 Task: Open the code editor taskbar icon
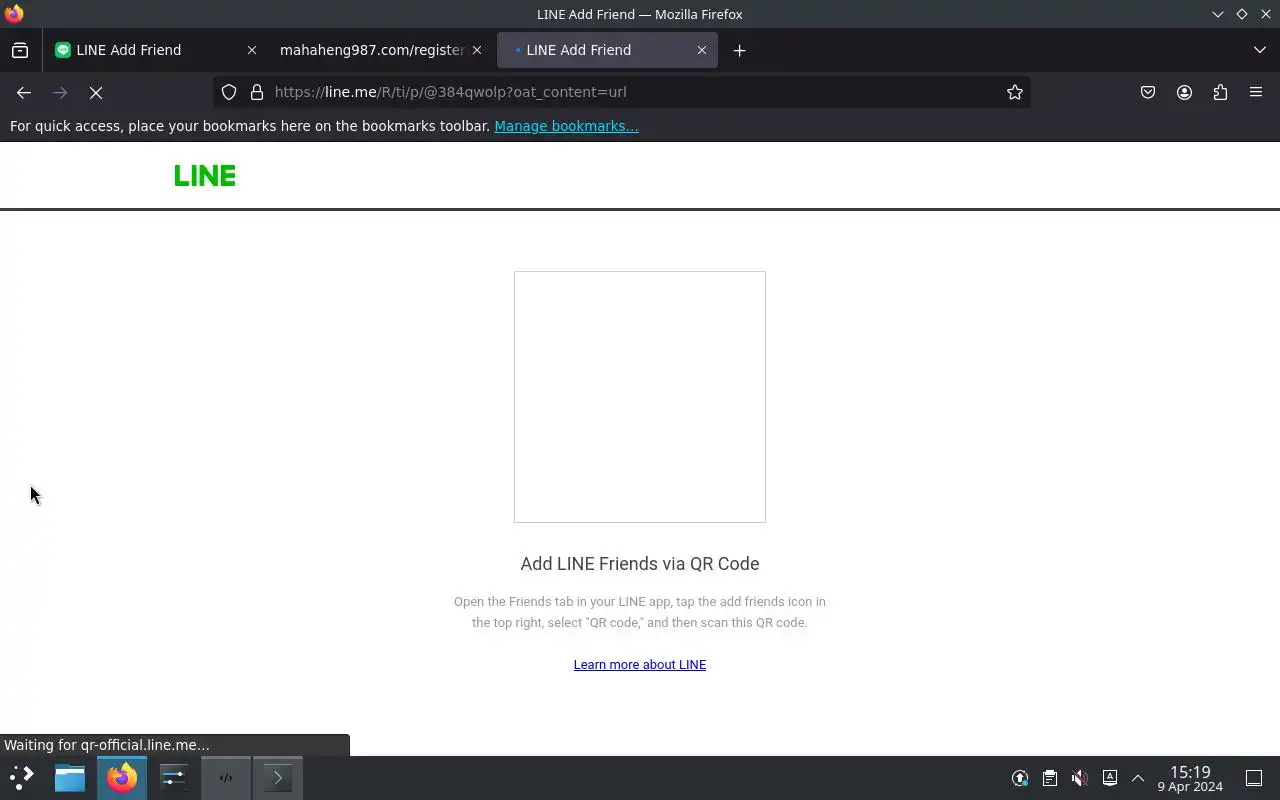pyautogui.click(x=226, y=778)
